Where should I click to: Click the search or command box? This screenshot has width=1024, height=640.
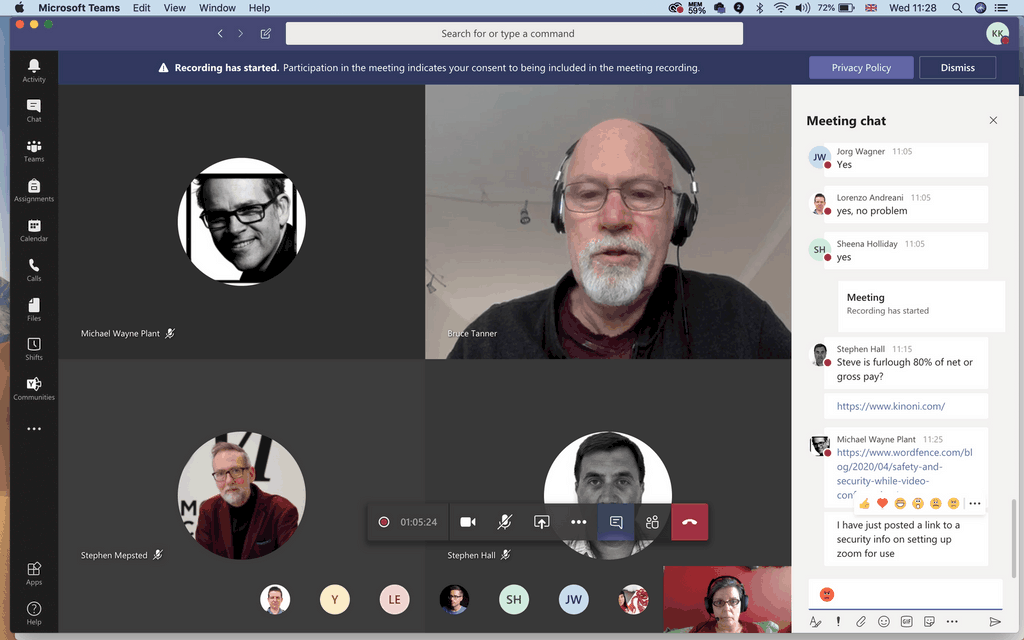pos(514,34)
